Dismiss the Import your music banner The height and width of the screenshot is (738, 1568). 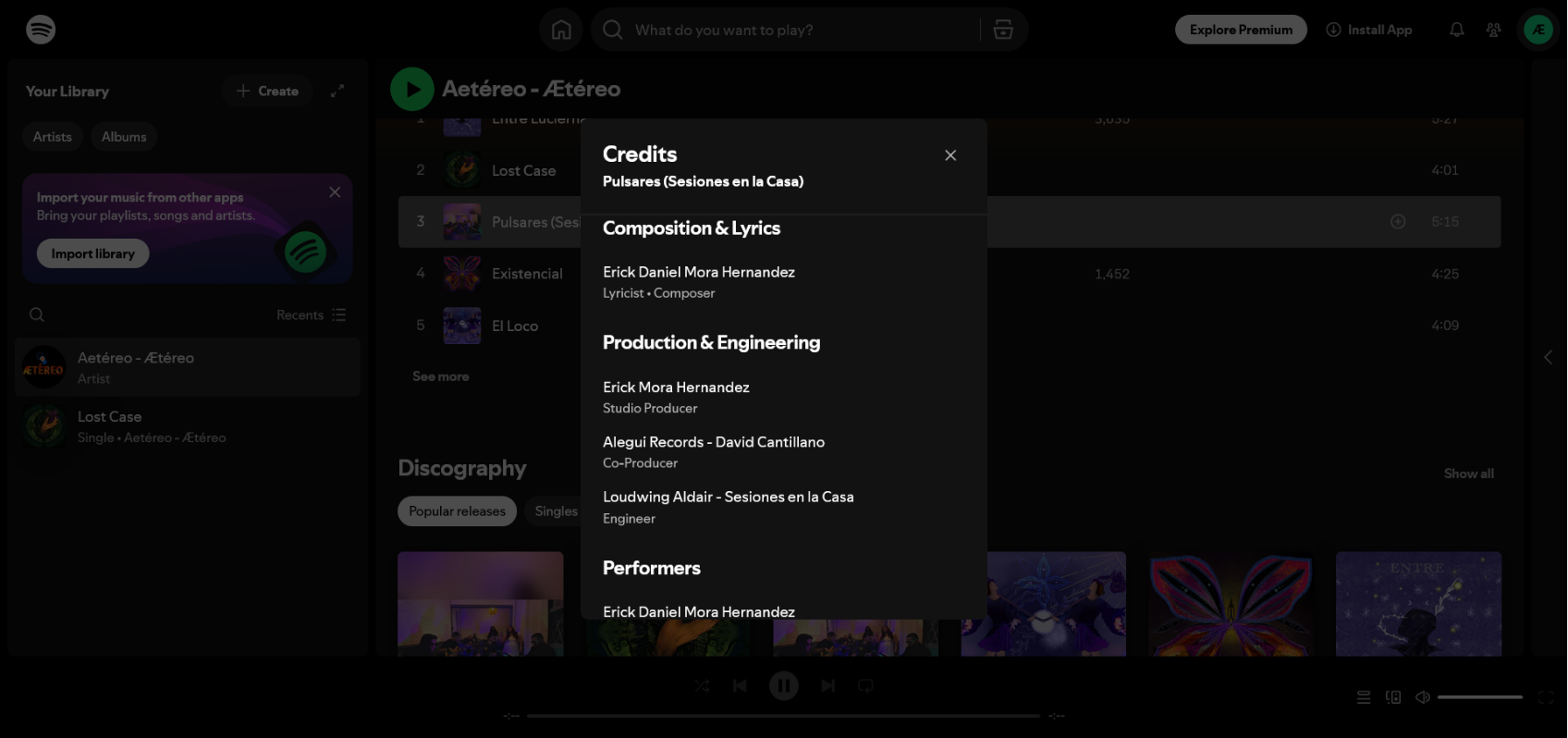click(335, 192)
